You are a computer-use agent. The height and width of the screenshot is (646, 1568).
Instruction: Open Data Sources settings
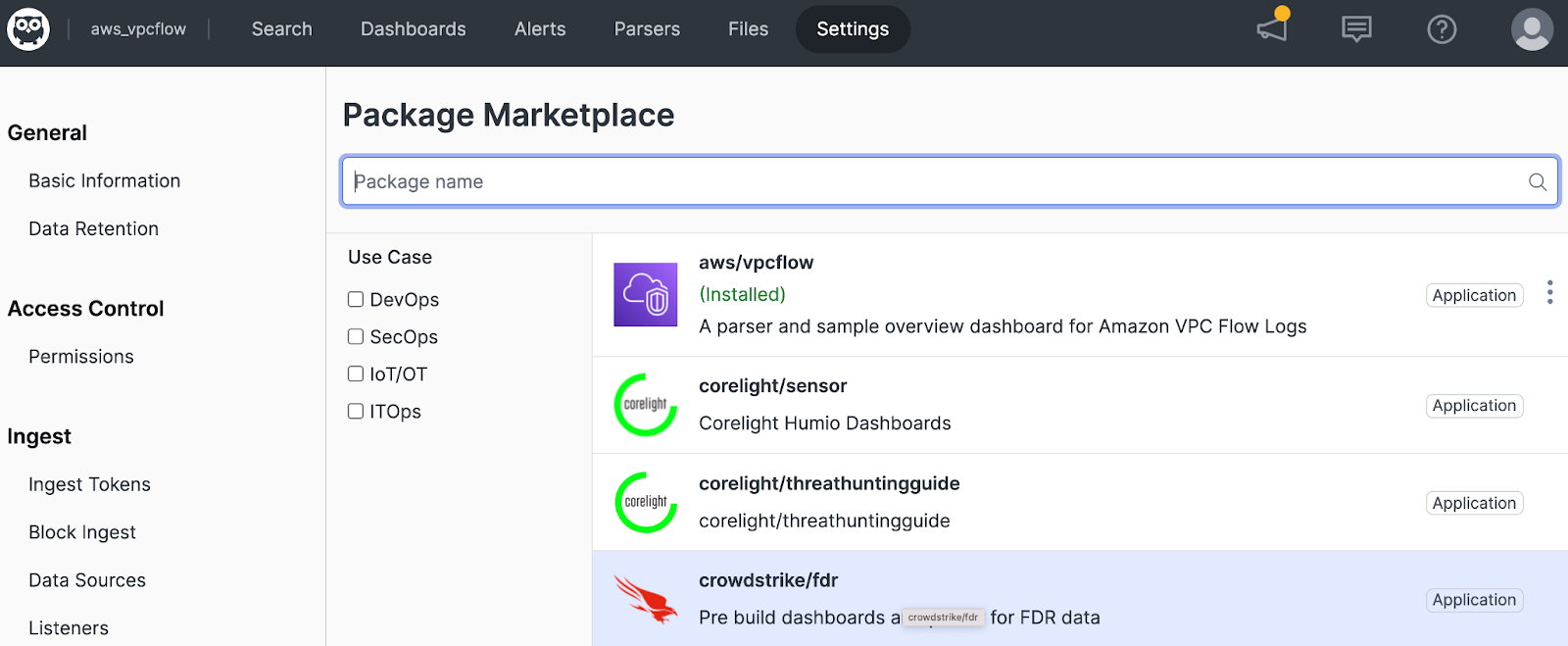coord(87,580)
